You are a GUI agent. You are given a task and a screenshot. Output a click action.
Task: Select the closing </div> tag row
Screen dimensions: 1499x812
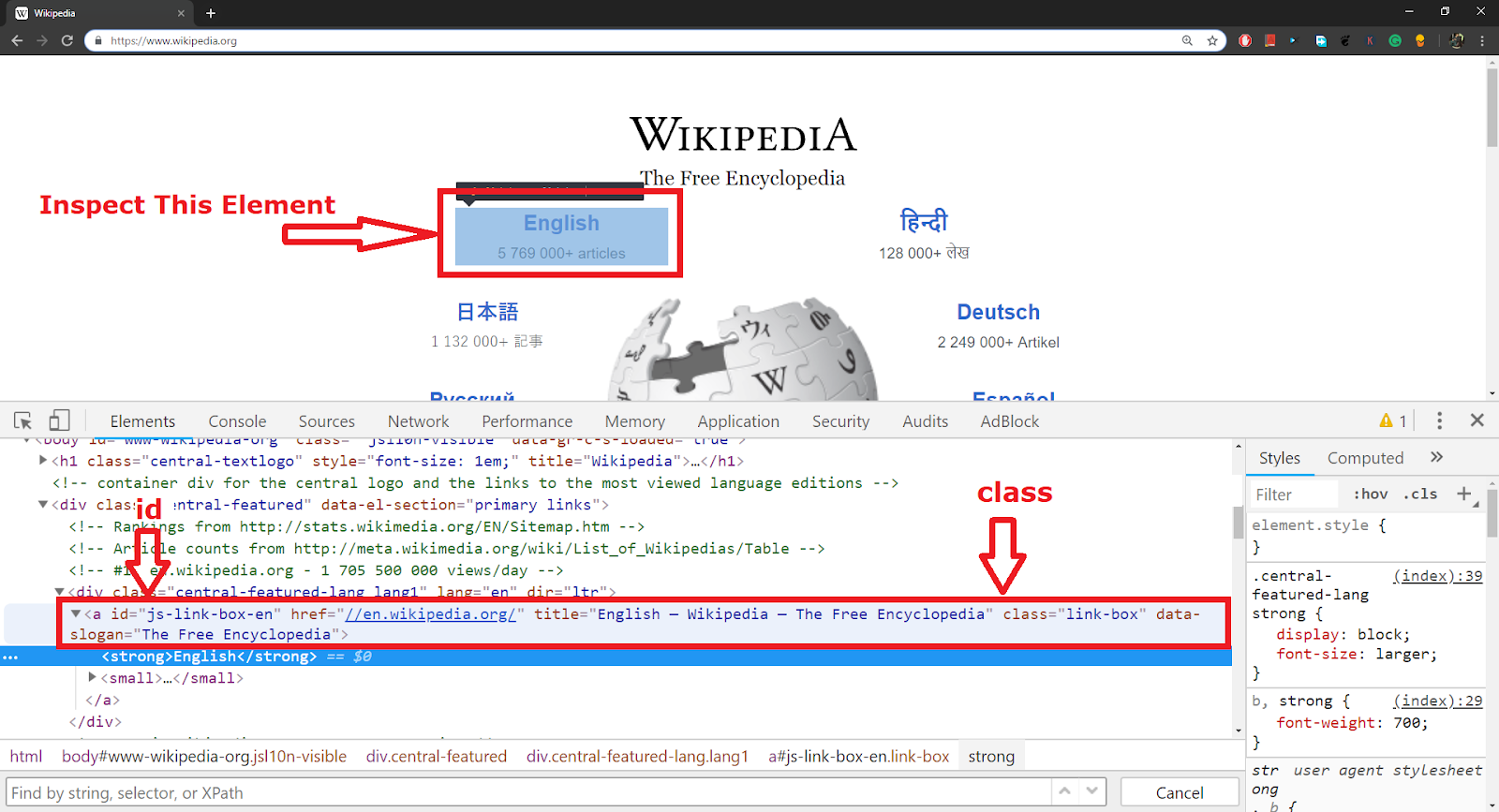pyautogui.click(x=95, y=721)
